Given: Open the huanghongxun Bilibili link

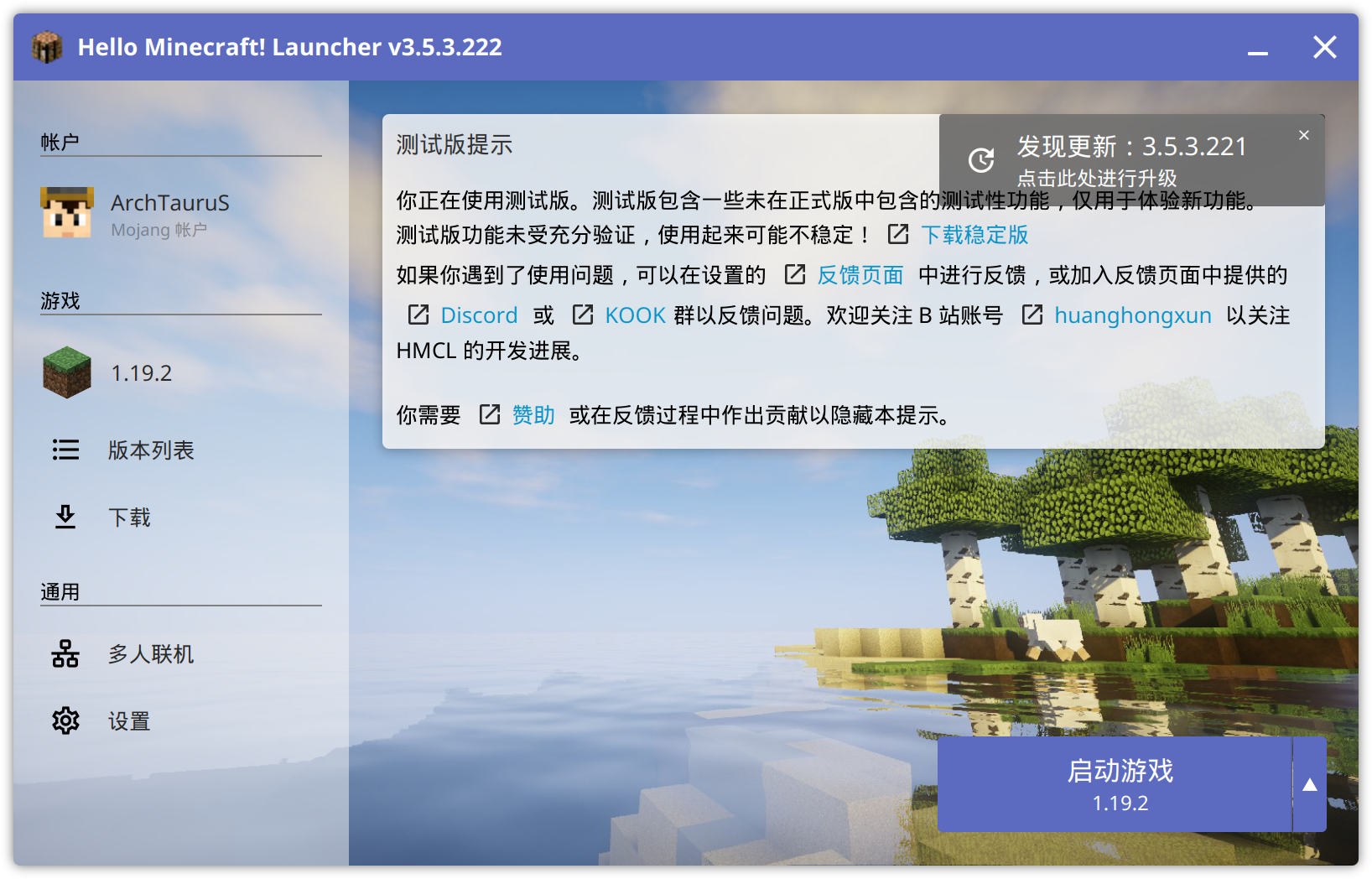Looking at the screenshot, I should tap(1132, 315).
